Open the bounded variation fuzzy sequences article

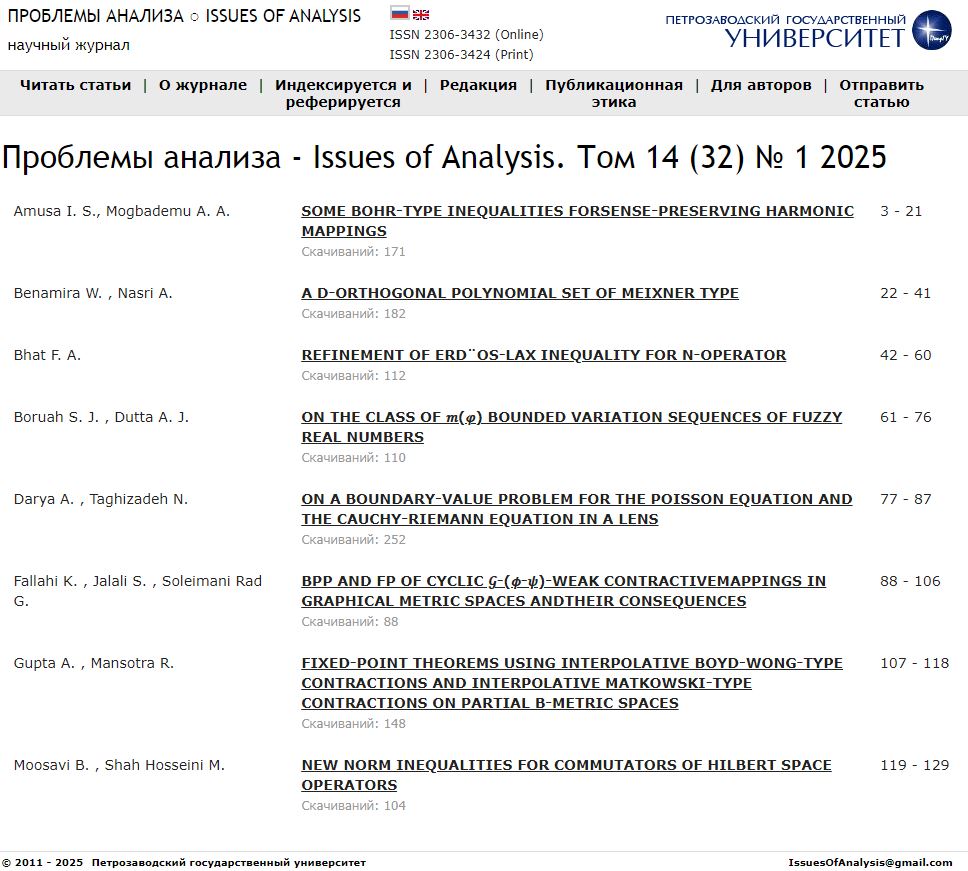pyautogui.click(x=571, y=426)
